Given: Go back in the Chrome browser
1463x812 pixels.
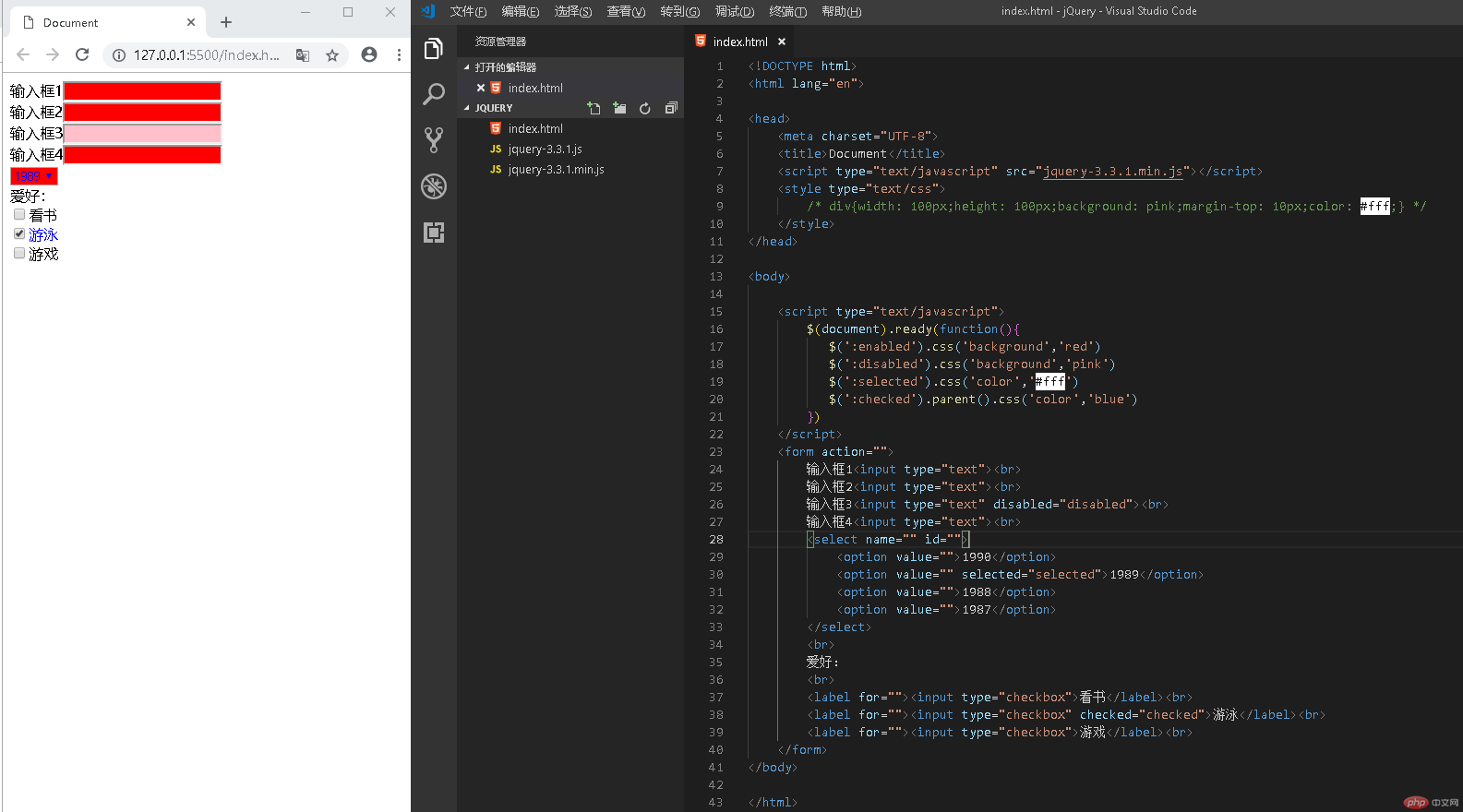Looking at the screenshot, I should coord(23,54).
